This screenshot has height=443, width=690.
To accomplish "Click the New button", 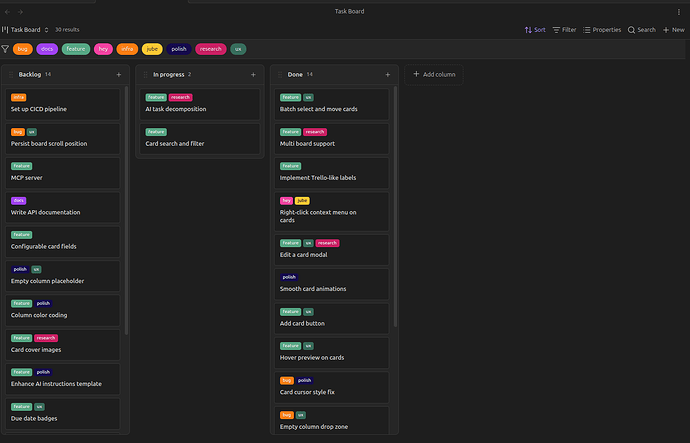I will tap(673, 30).
